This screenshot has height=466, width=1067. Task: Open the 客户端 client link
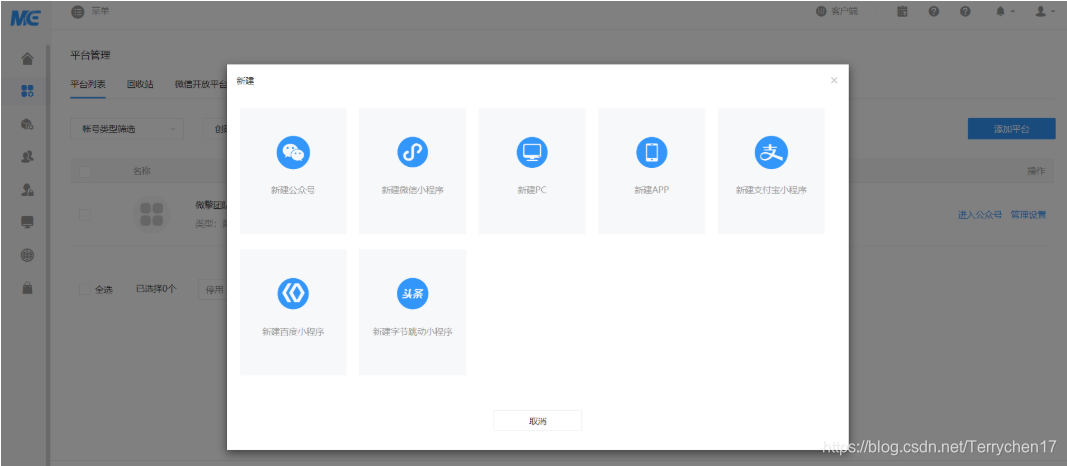point(837,12)
